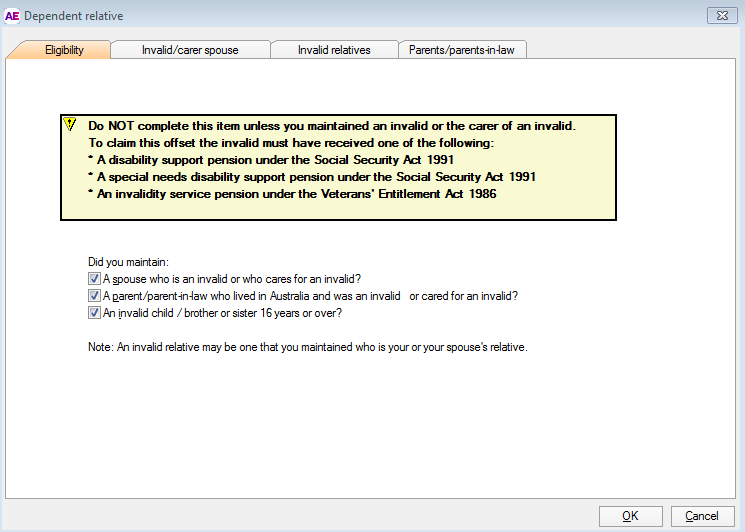Close the Dependent relative dialog
Viewport: 745px width, 532px height.
(x=722, y=16)
